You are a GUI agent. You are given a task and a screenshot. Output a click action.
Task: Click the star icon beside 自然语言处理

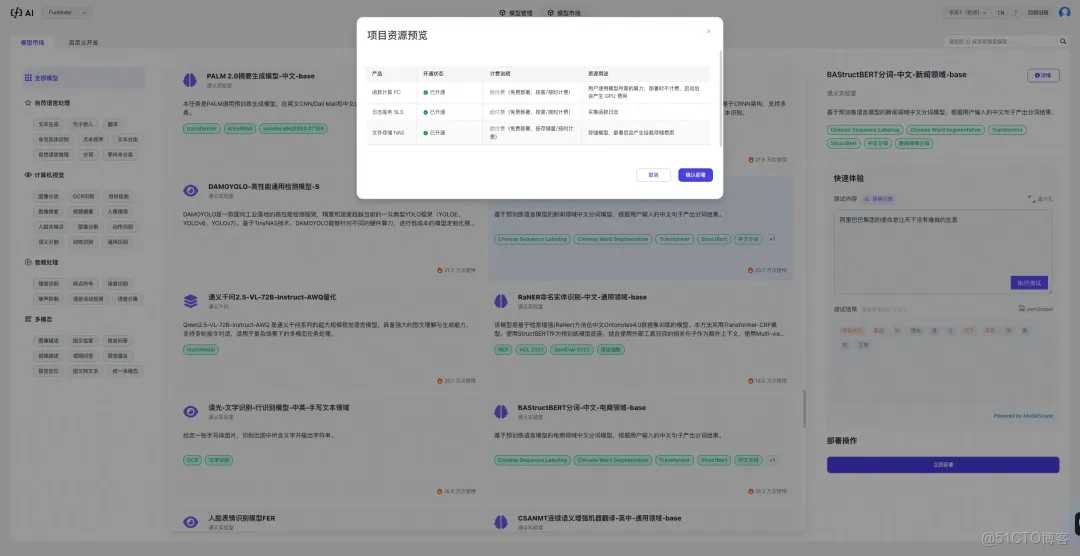point(28,103)
